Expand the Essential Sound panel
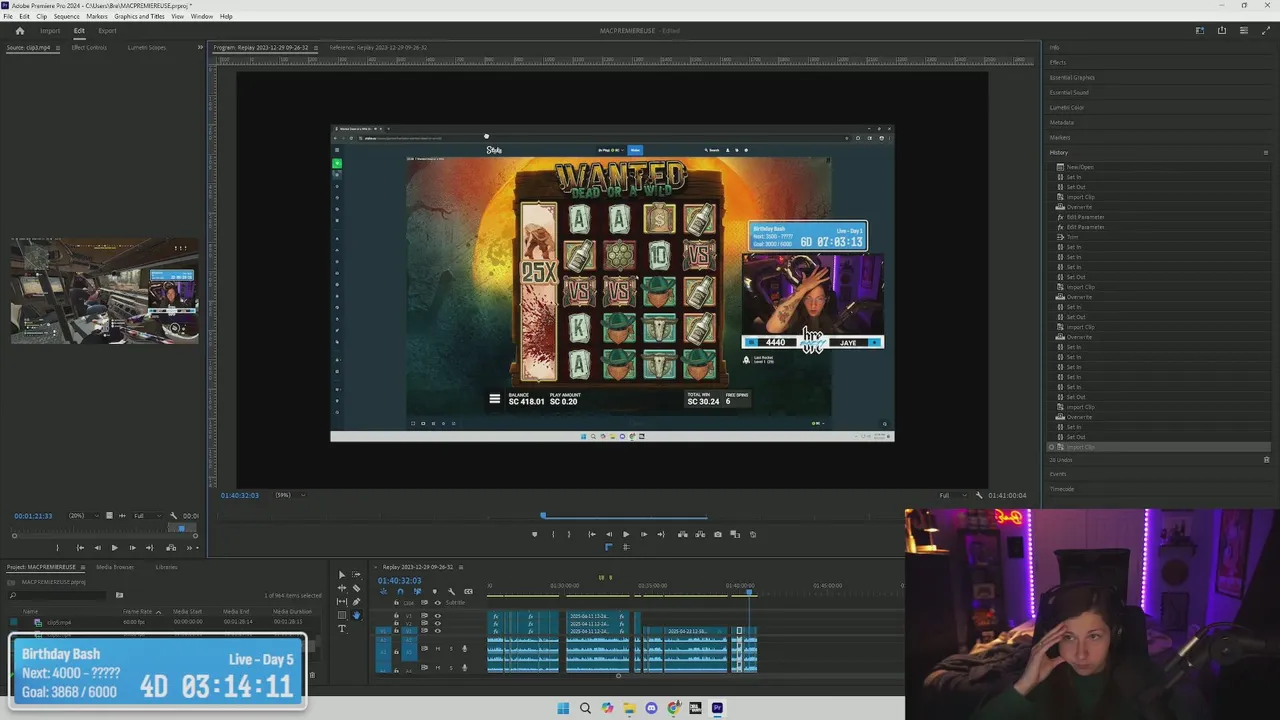Viewport: 1280px width, 720px height. pyautogui.click(x=1069, y=92)
